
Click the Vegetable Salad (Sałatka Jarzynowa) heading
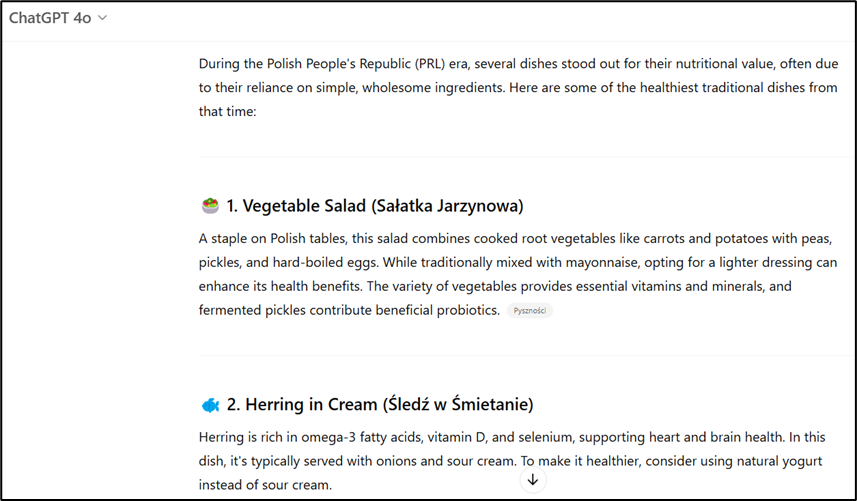pos(375,206)
